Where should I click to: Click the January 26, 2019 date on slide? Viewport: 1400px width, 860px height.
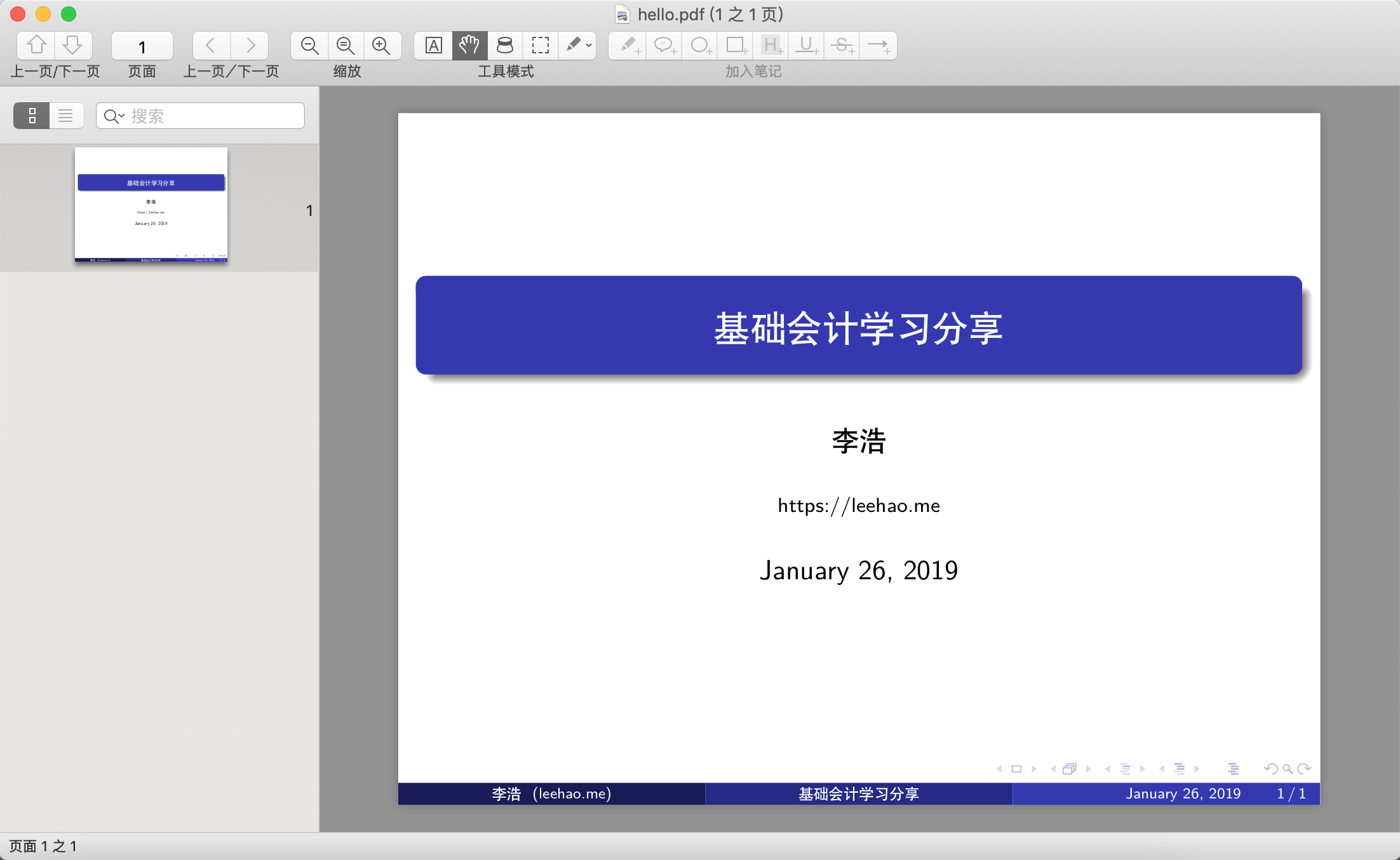[859, 570]
